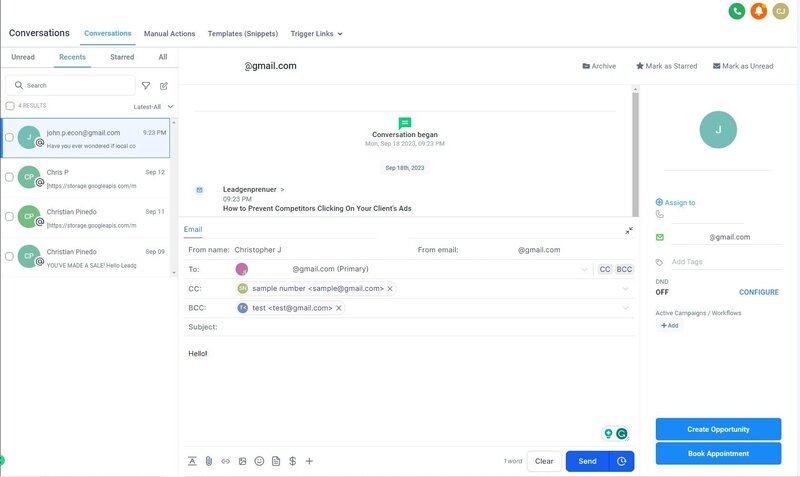
Task: Click the phone icon under Assign to
Action: [x=660, y=215]
